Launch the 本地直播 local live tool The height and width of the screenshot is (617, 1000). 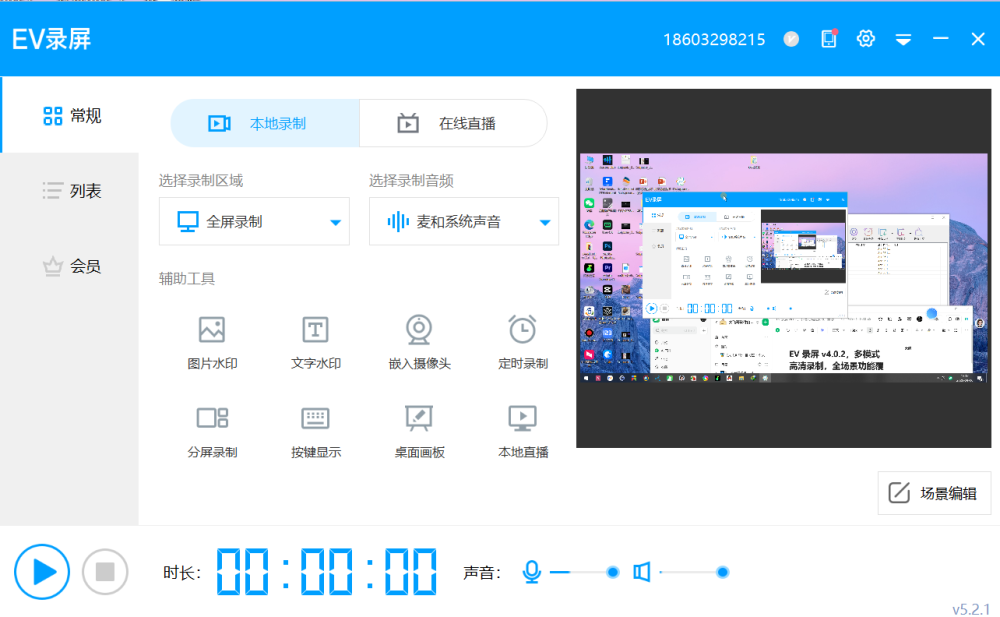click(x=522, y=431)
